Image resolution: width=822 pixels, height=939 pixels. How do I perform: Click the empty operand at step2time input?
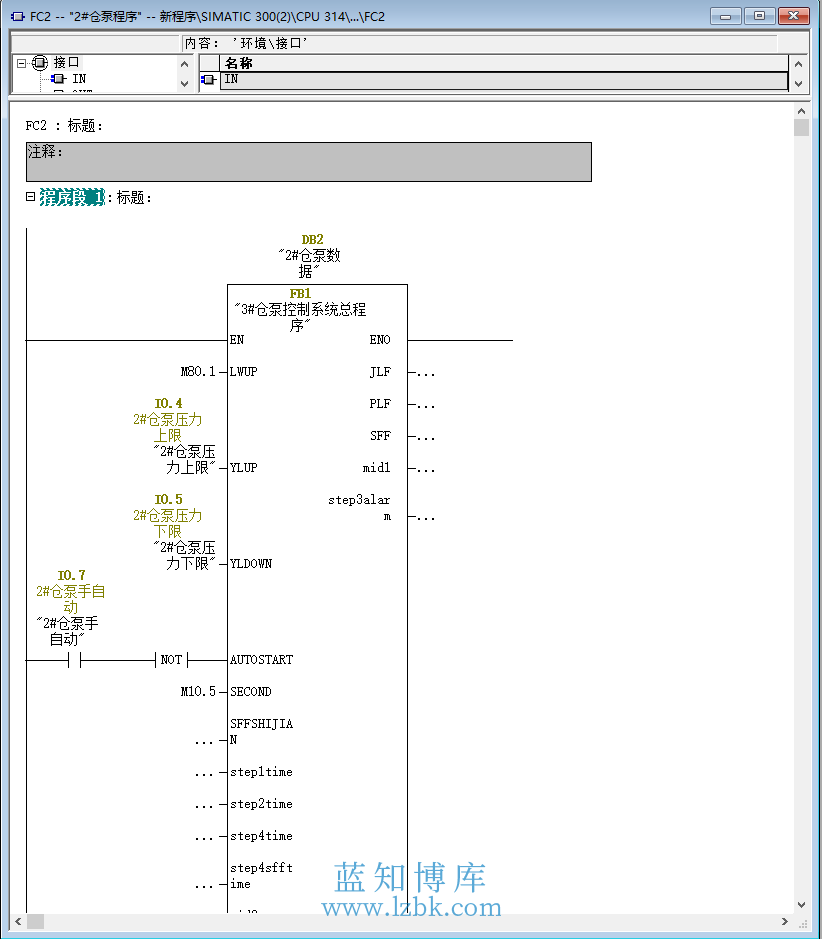coord(204,807)
